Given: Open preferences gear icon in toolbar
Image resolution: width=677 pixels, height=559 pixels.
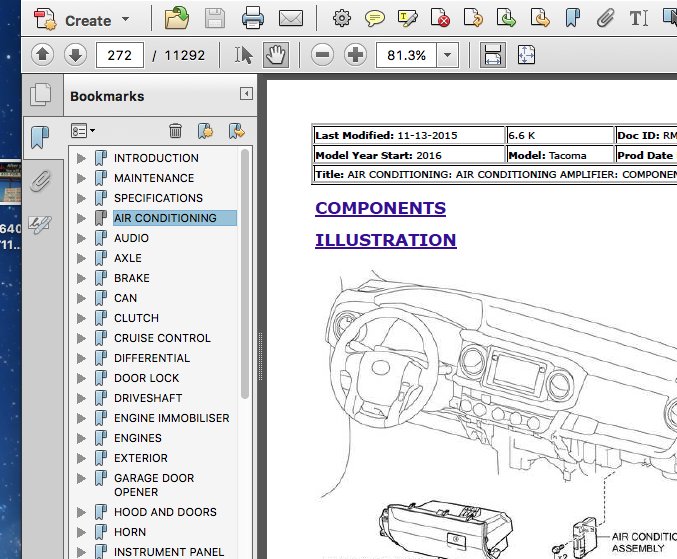Looking at the screenshot, I should point(342,19).
